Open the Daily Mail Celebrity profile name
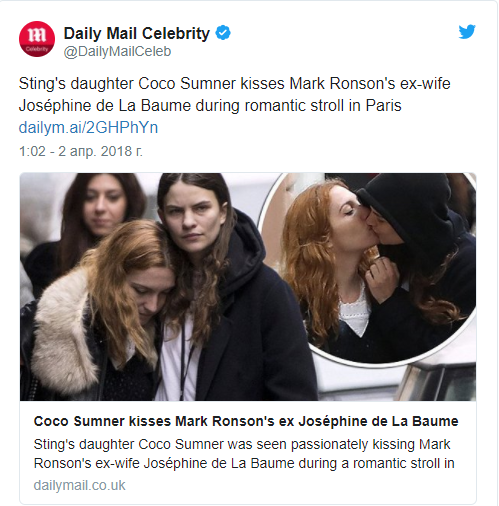 point(137,33)
